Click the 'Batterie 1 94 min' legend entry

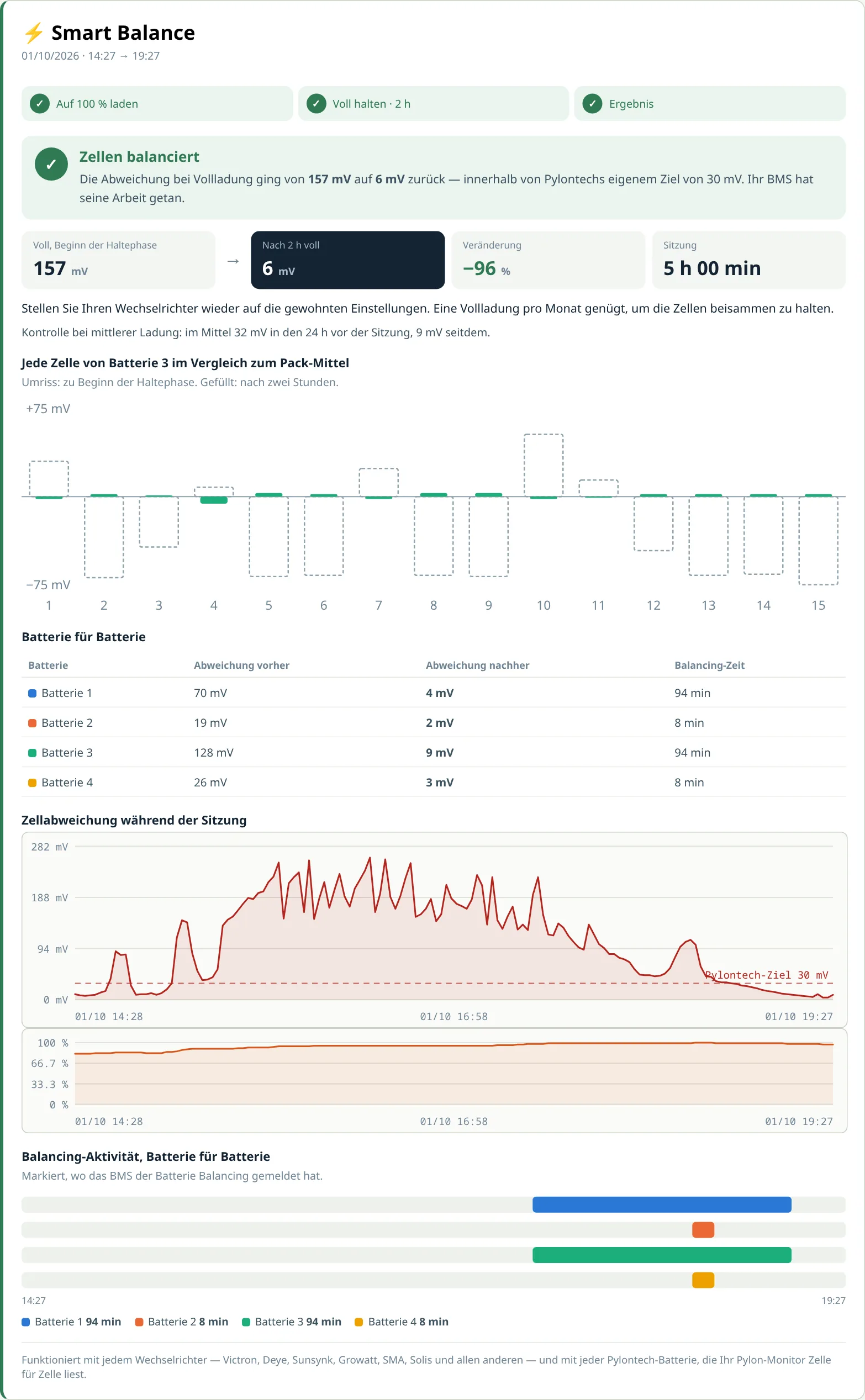(71, 1322)
